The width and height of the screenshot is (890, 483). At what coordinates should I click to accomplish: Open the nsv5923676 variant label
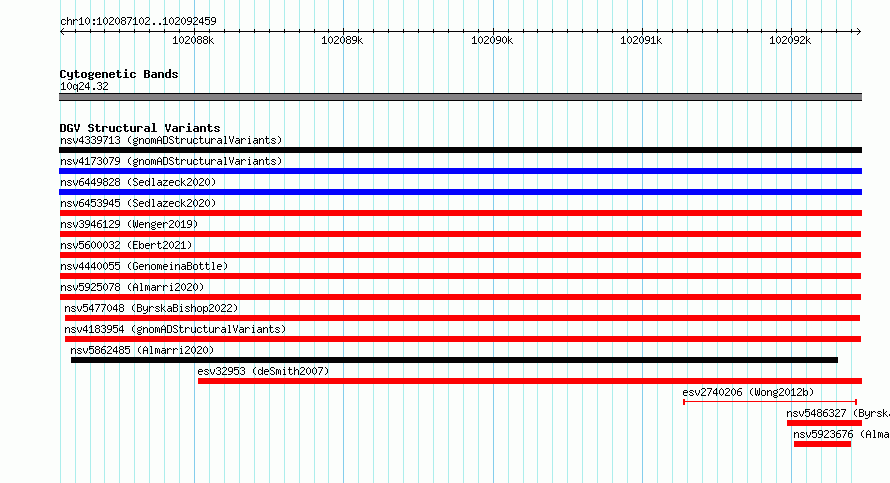pyautogui.click(x=841, y=434)
